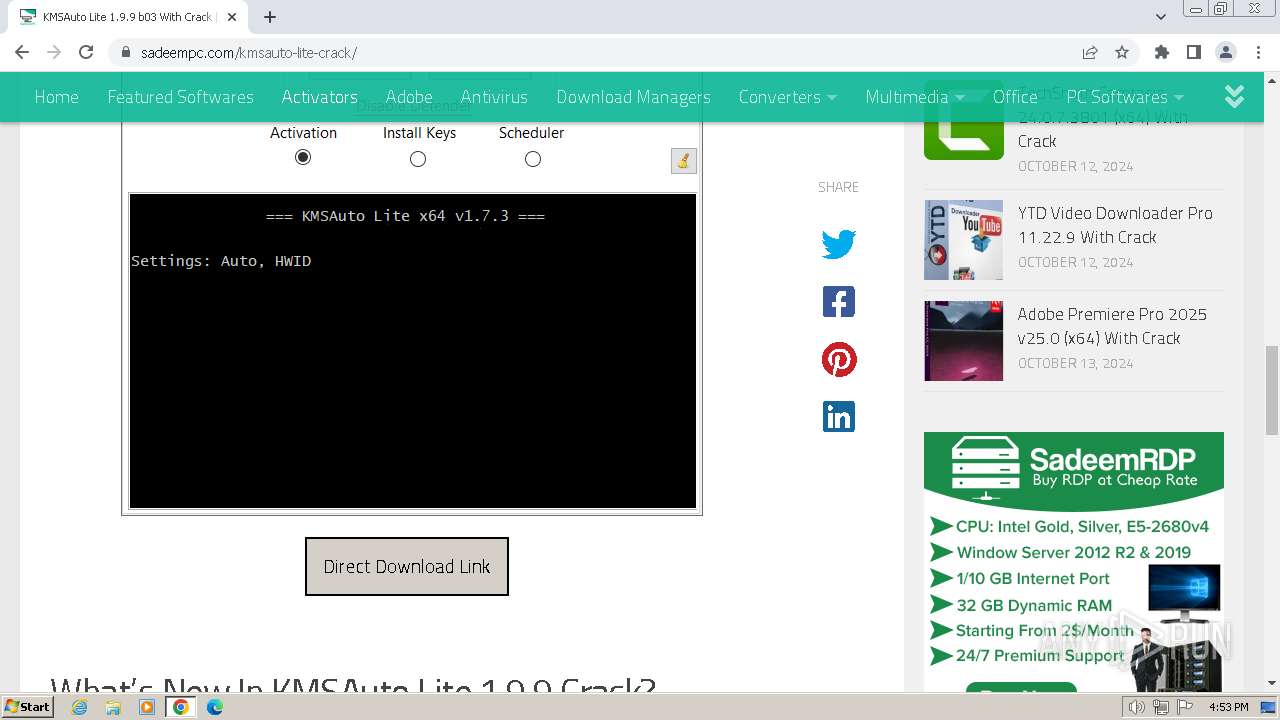The height and width of the screenshot is (720, 1280).
Task: Open YTD Video Downloader Pro article link
Action: 1115,225
